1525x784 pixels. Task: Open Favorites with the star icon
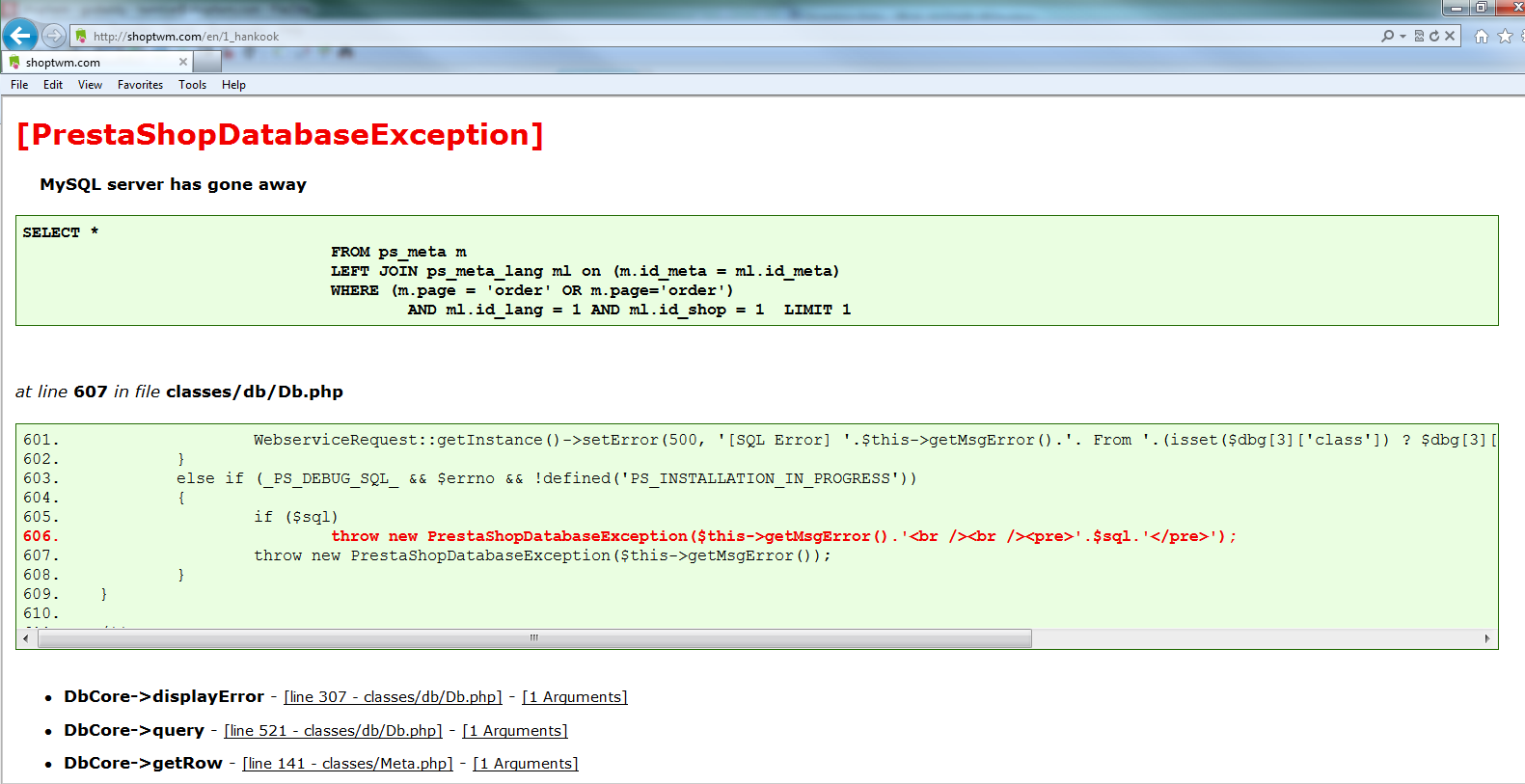[x=1505, y=37]
